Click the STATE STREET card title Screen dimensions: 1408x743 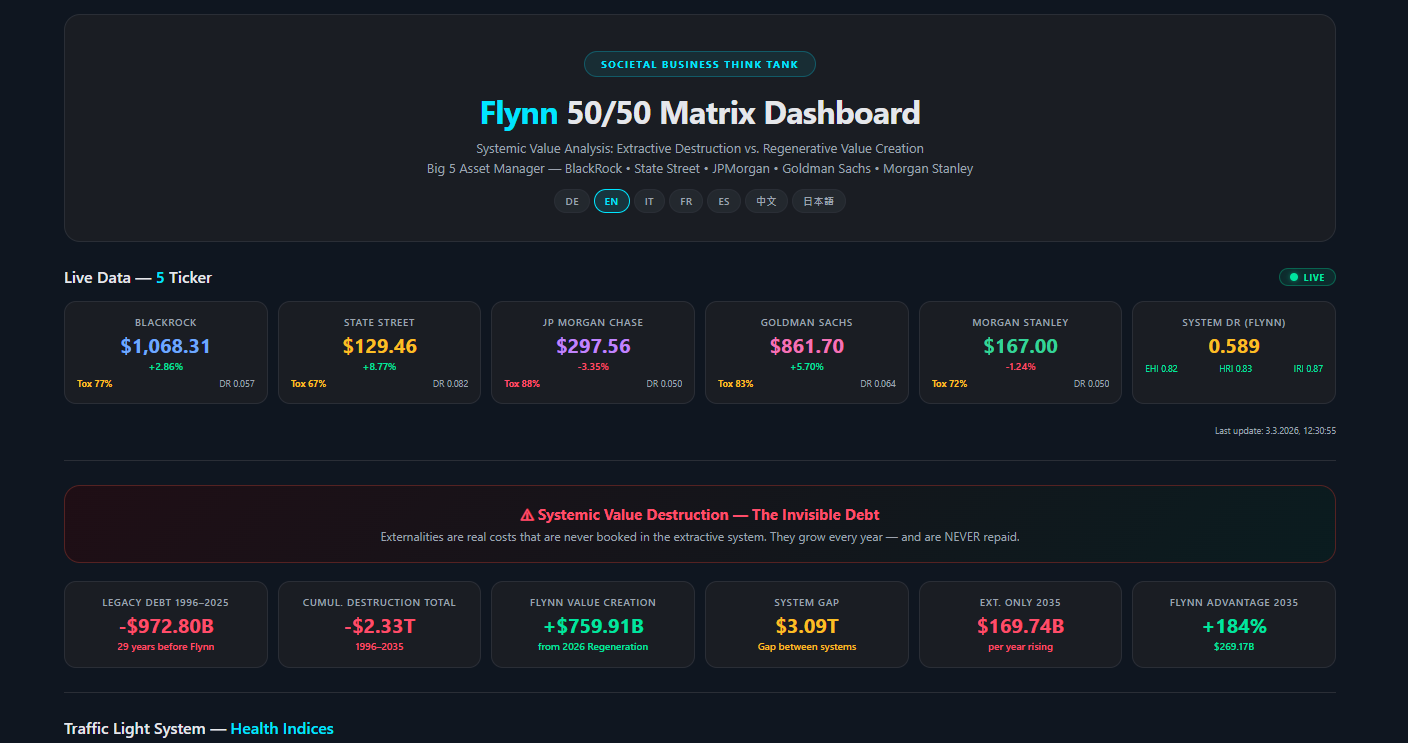tap(380, 323)
